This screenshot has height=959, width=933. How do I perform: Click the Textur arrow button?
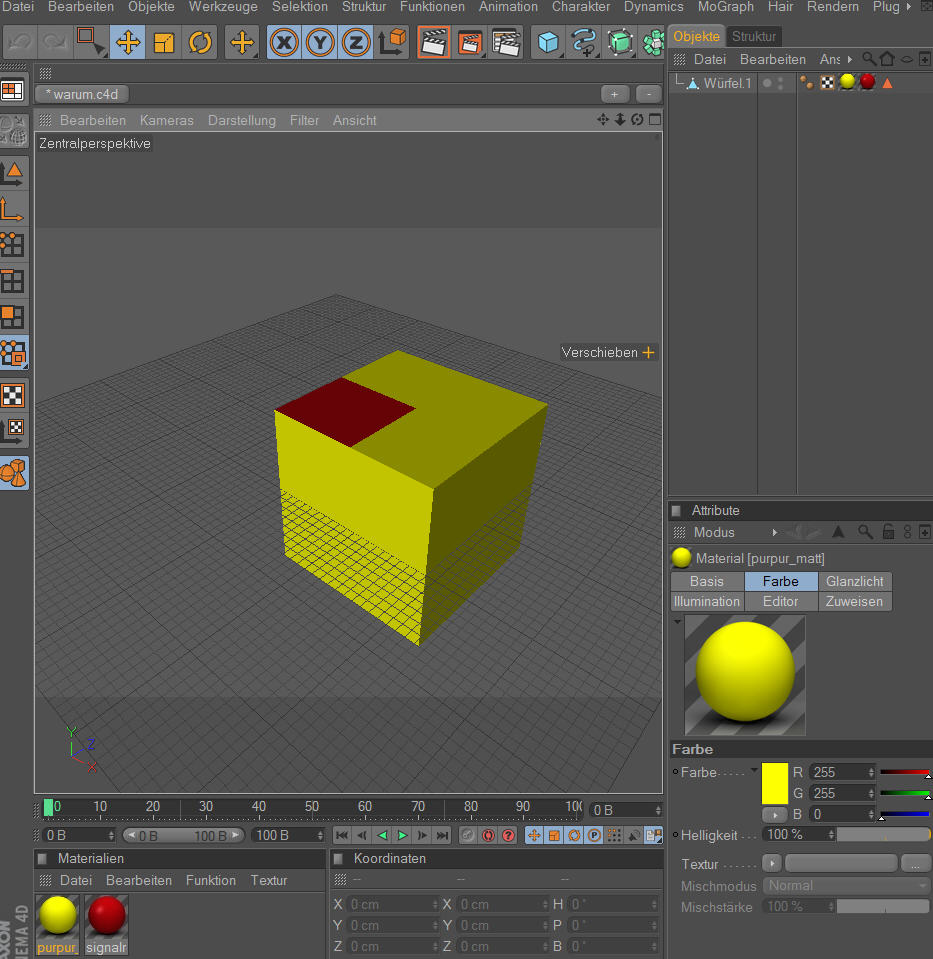tap(772, 864)
